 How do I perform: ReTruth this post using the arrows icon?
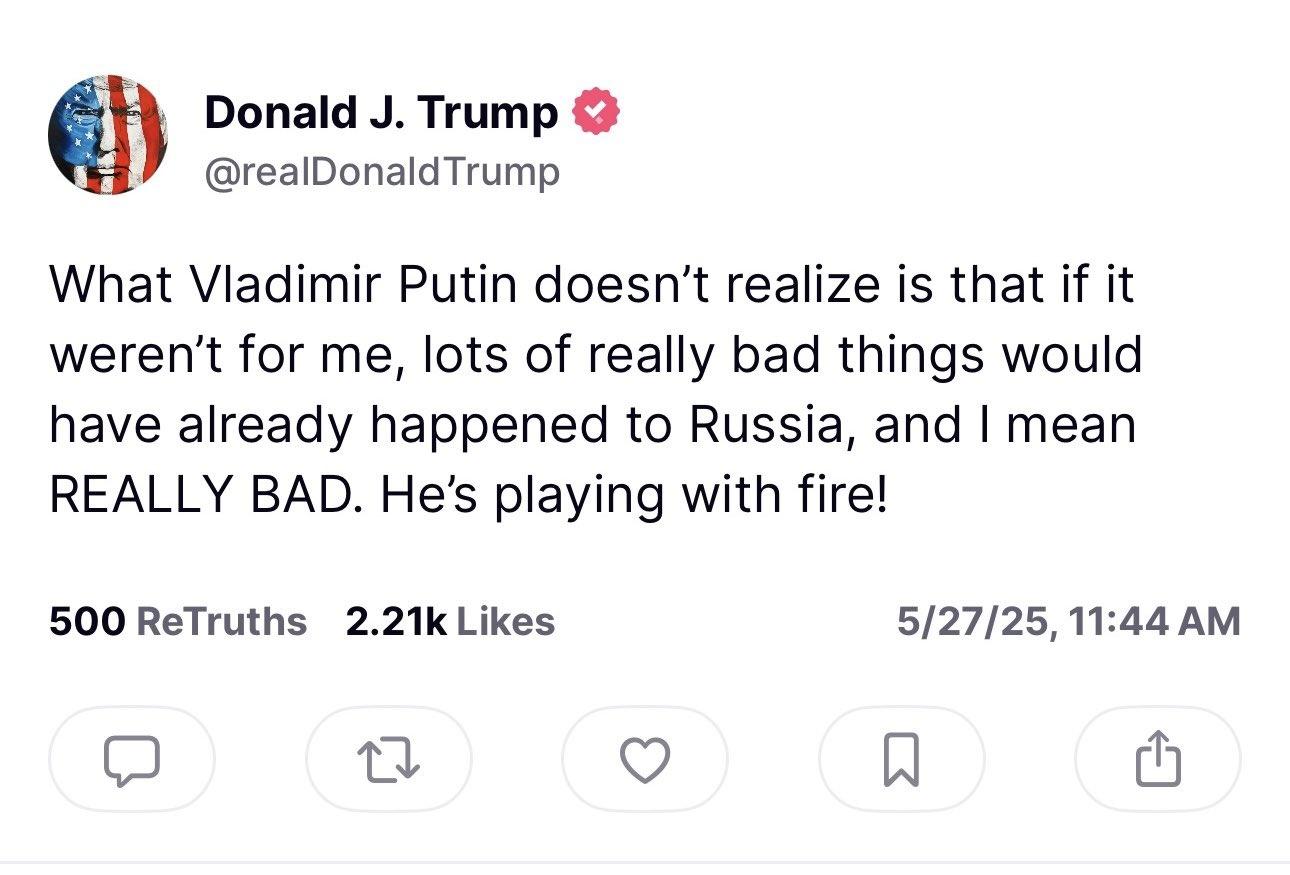tap(388, 759)
